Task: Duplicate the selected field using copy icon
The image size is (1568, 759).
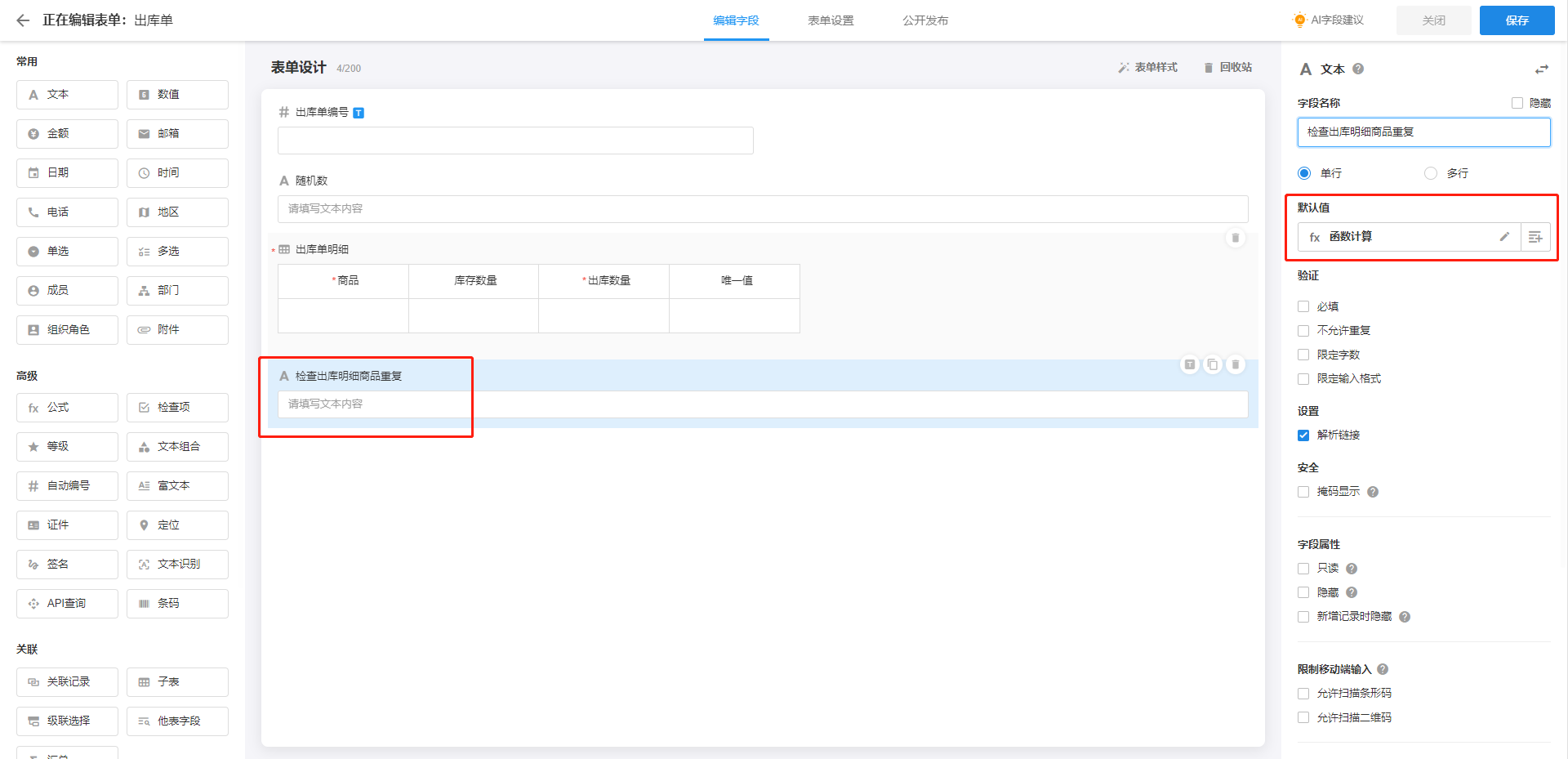Action: 1213,364
